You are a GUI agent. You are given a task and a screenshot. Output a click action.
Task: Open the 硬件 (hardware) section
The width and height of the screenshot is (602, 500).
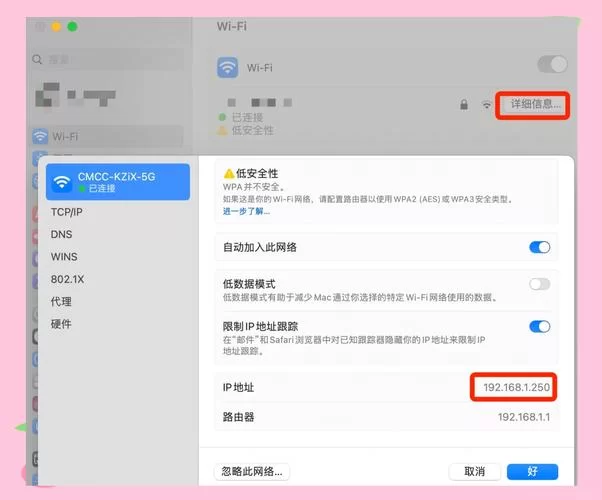tap(61, 324)
